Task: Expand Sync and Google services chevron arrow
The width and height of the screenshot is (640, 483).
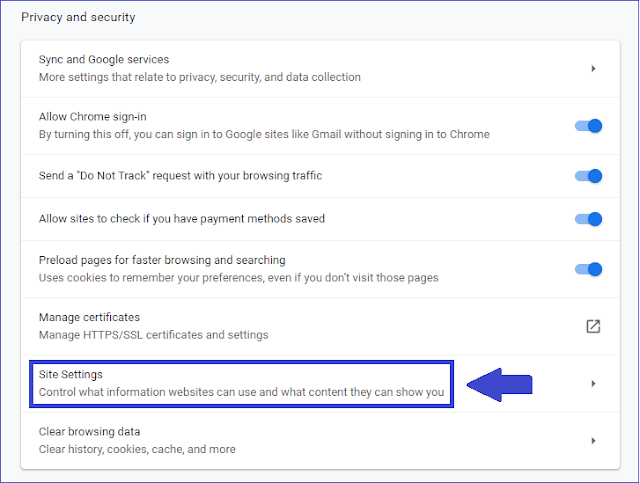Action: (x=593, y=69)
